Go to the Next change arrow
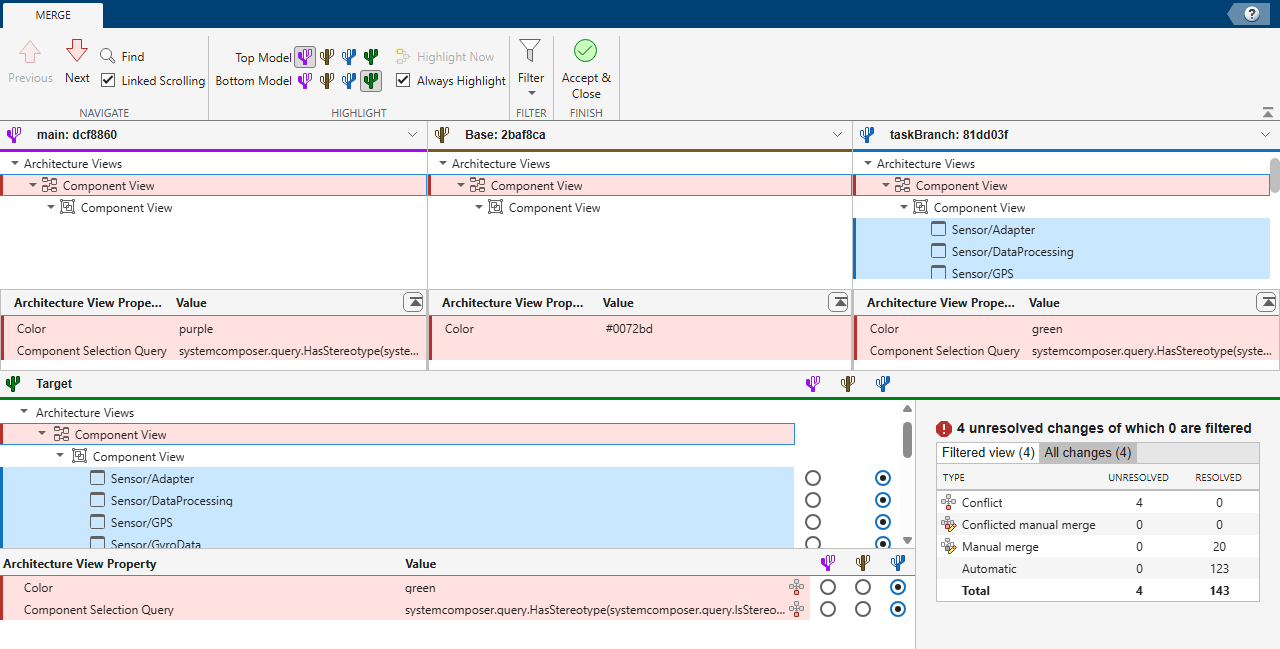The width and height of the screenshot is (1280, 649). (77, 51)
